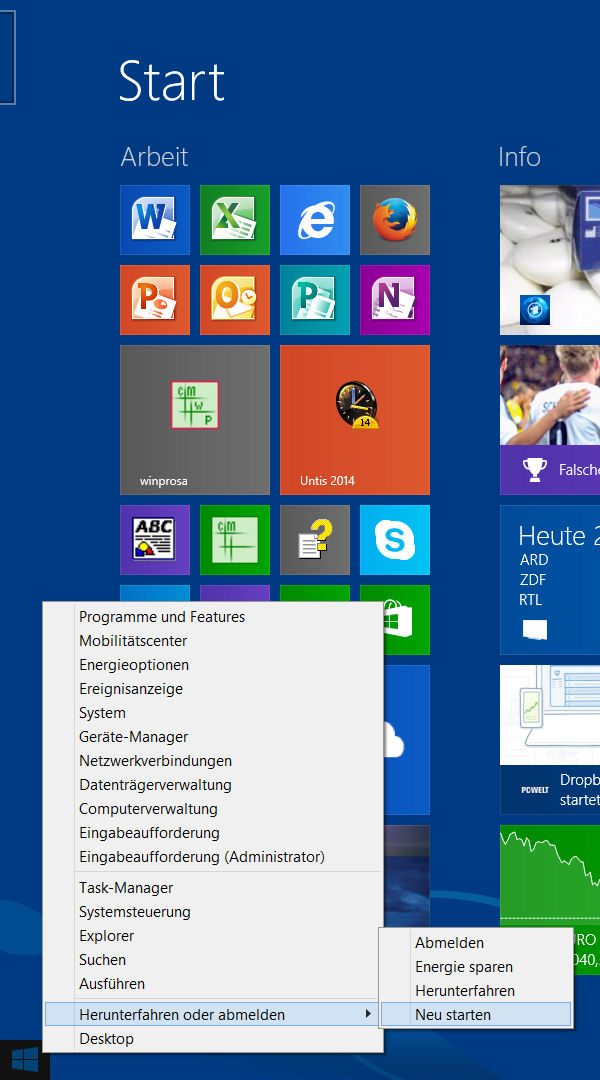
Task: Click the Windows Start button
Action: [25, 1059]
